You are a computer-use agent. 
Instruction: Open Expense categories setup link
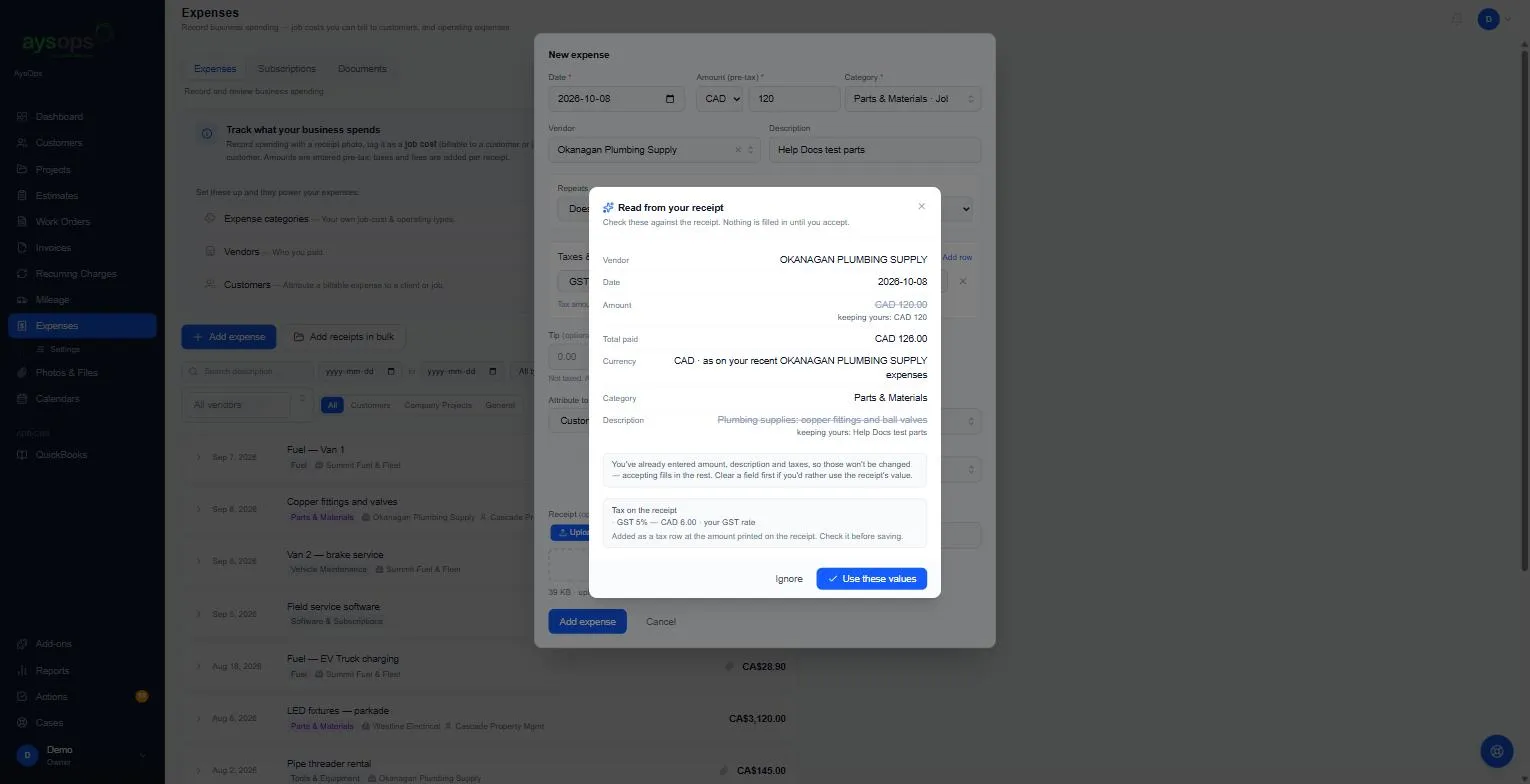[266, 219]
